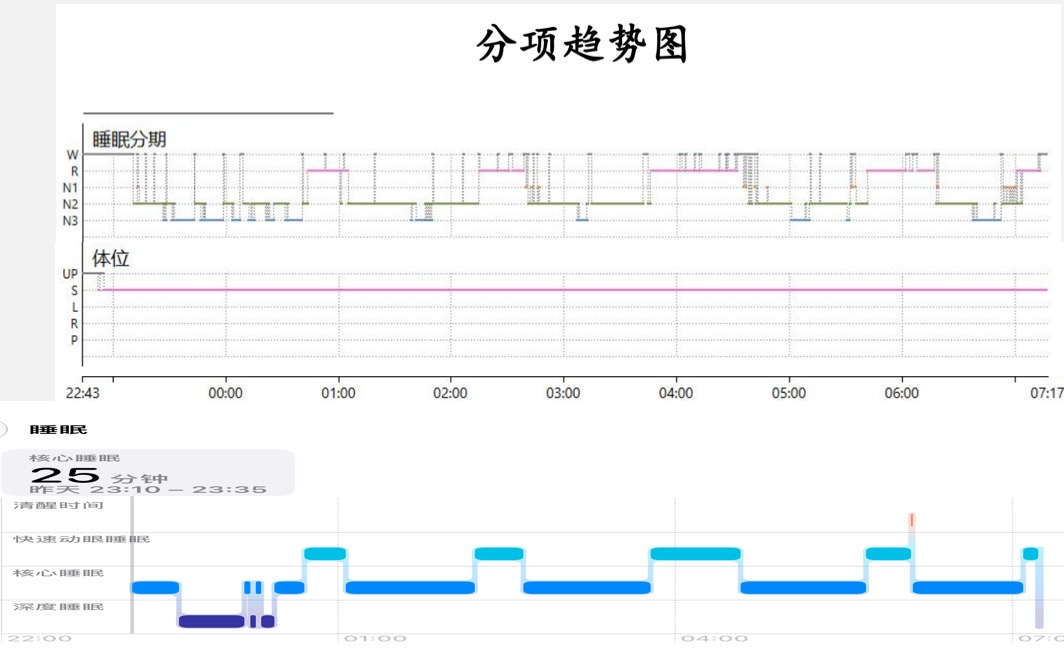Click the 睡眠 heading above lower chart
The width and height of the screenshot is (1064, 651).
58,430
